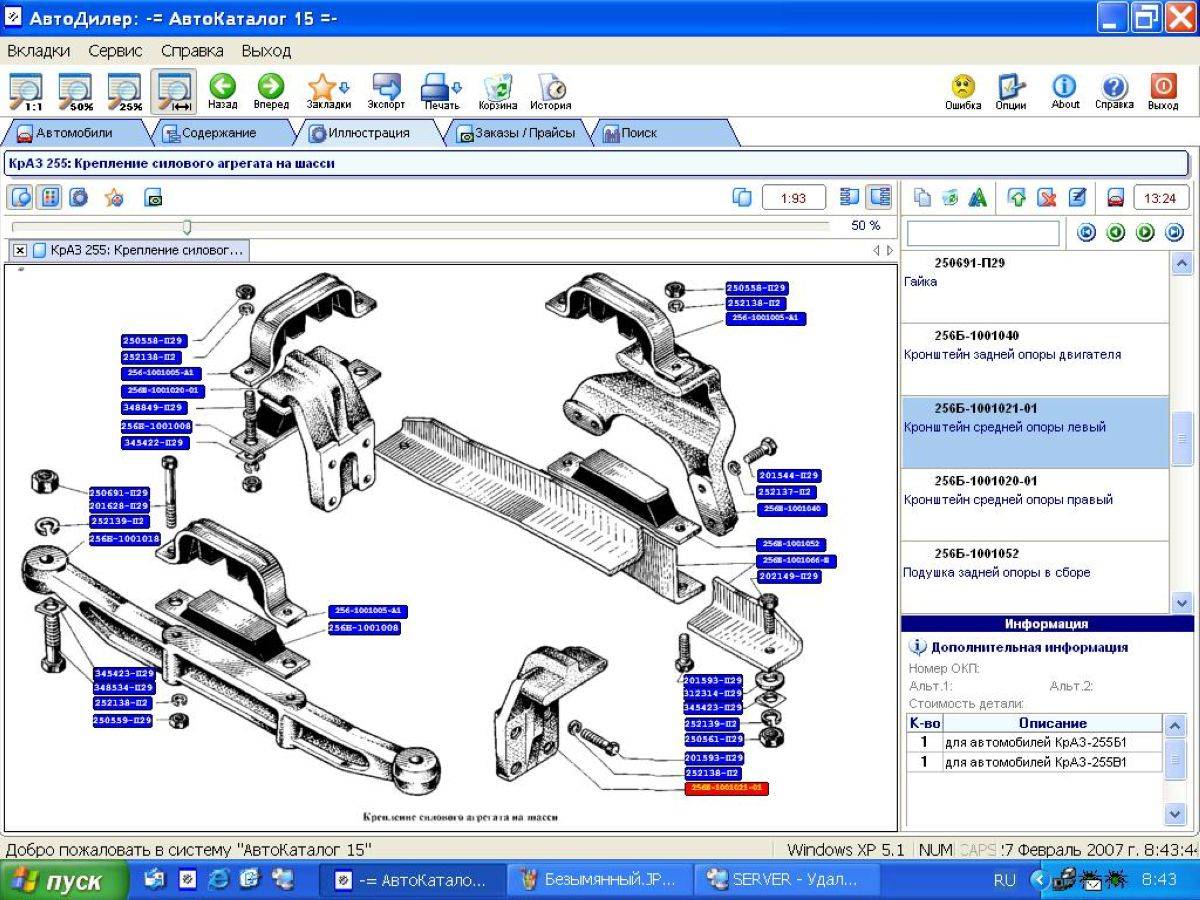The image size is (1200, 900).
Task: Switch to the Автомобили tab
Action: click(x=75, y=133)
